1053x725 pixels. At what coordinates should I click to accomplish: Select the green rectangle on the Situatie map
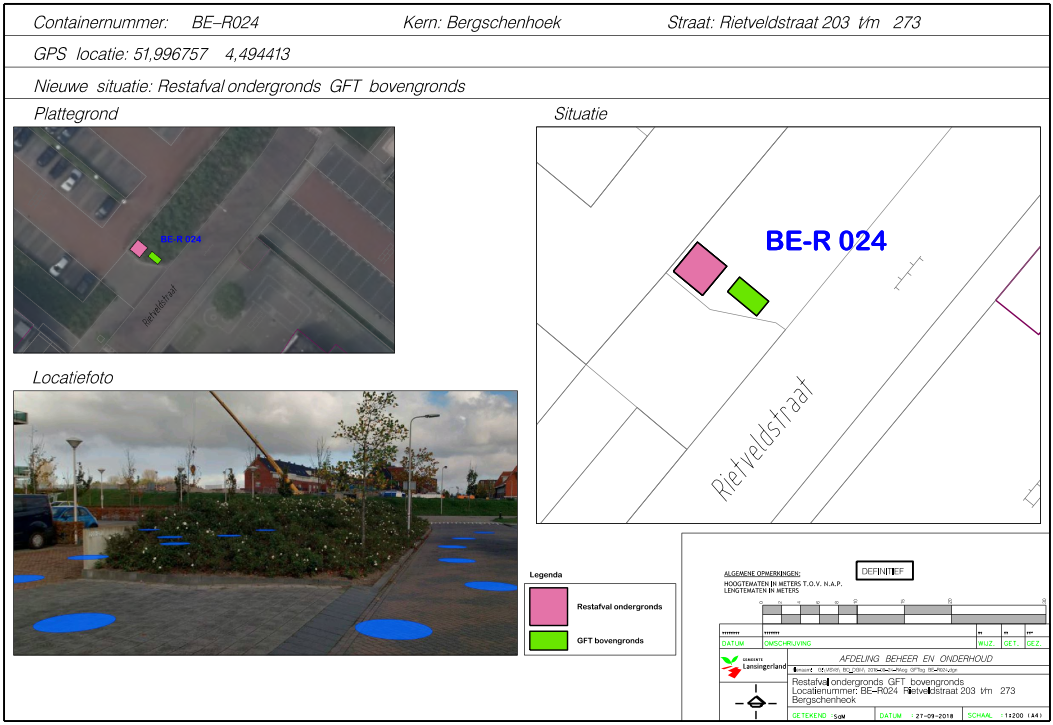[747, 295]
